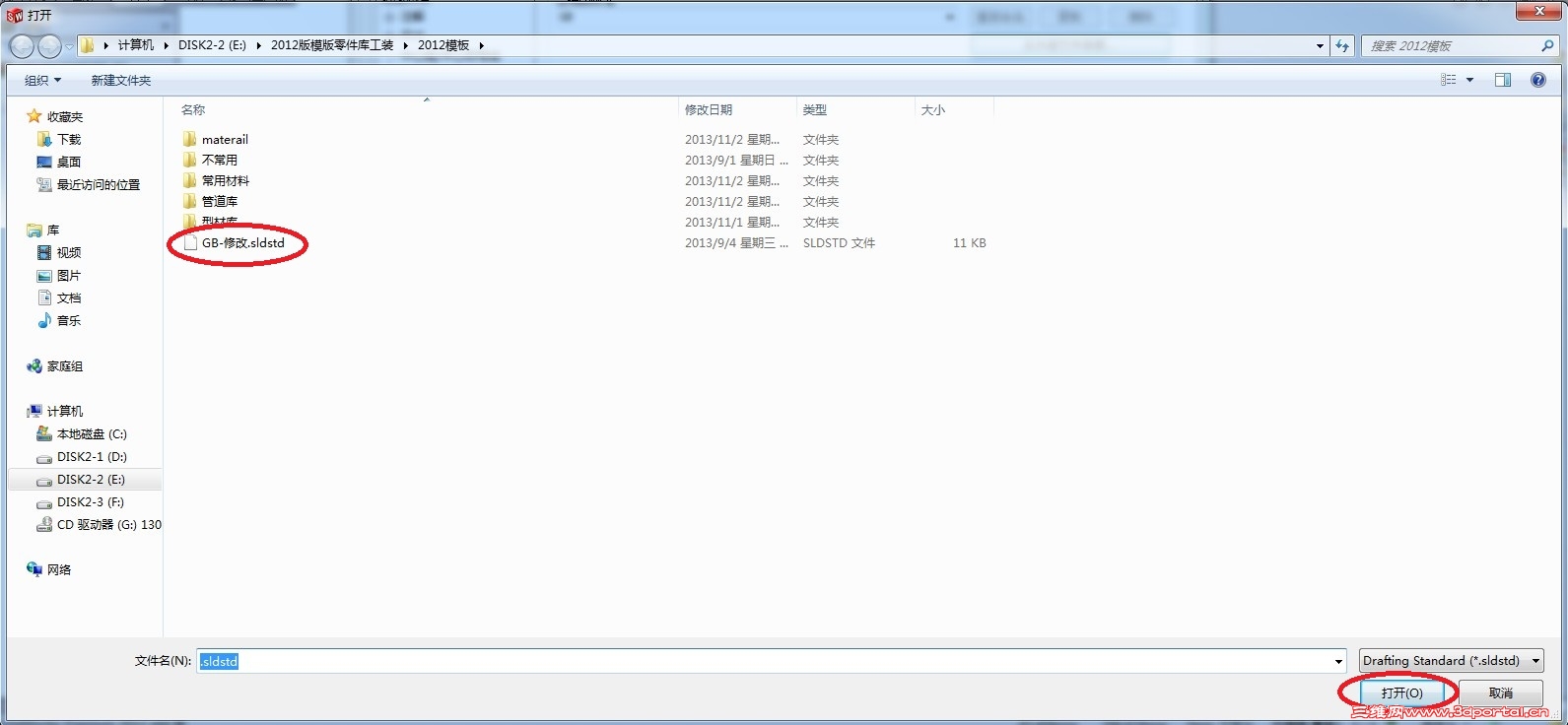Click the SLDSTD 文件 type cell
This screenshot has height=725, width=1568.
click(839, 242)
